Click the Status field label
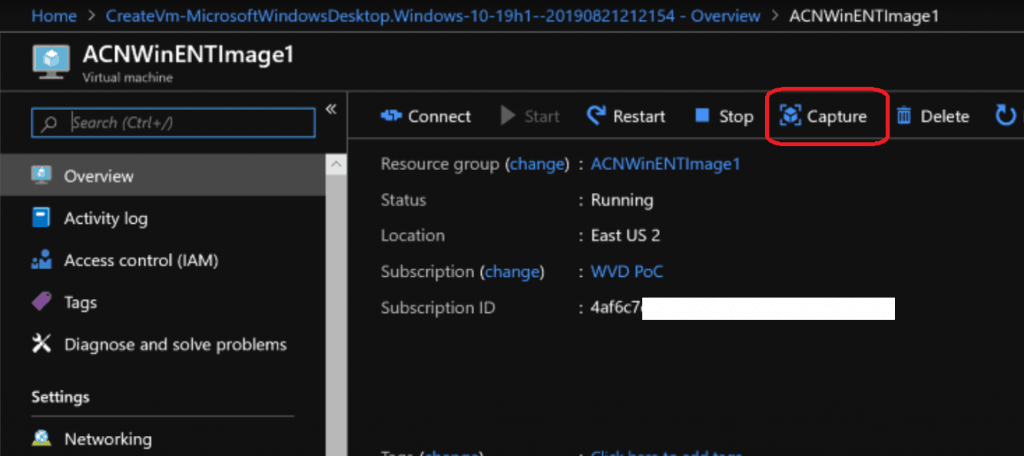The height and width of the screenshot is (456, 1024). point(404,200)
